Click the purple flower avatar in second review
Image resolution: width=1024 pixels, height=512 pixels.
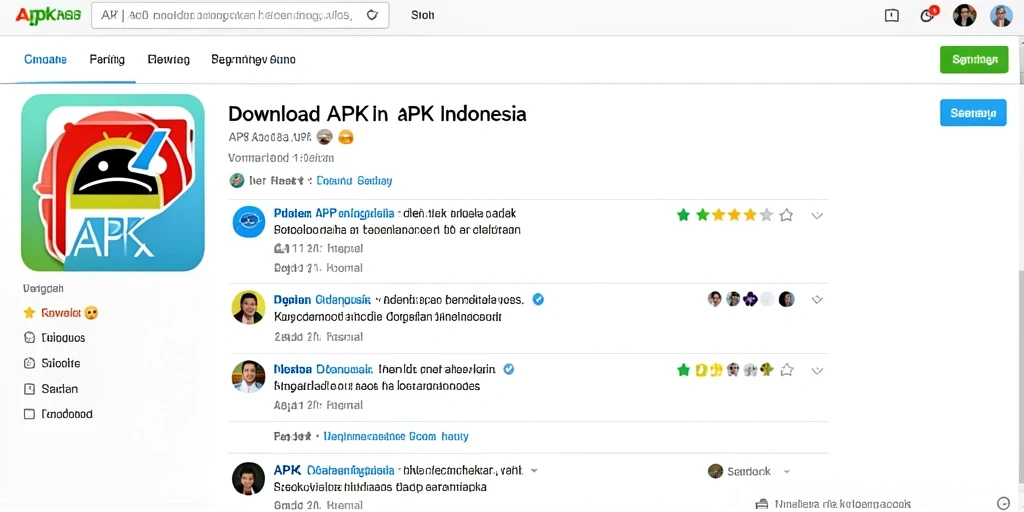click(750, 299)
